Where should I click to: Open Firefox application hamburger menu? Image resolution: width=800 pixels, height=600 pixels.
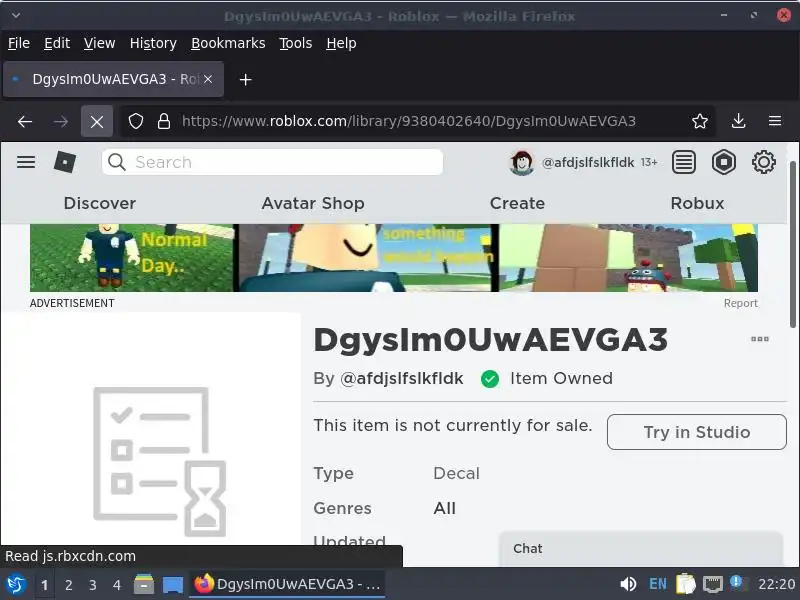[x=775, y=121]
